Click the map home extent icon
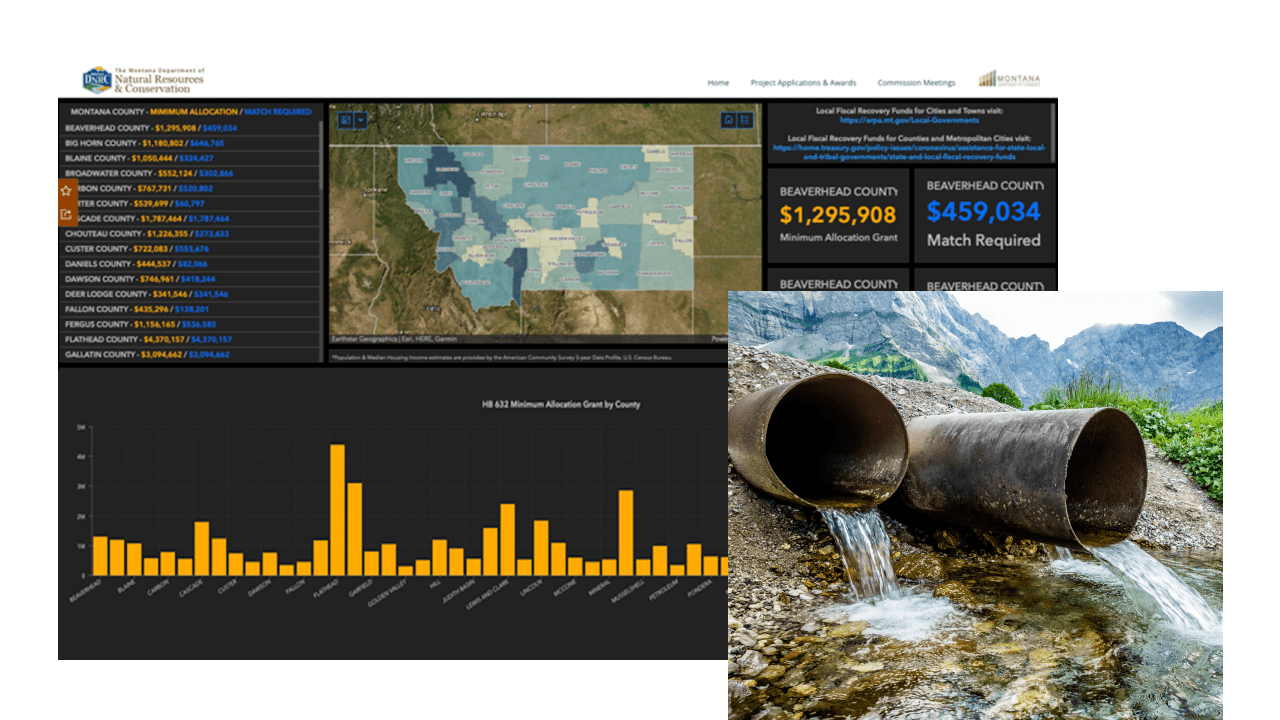The width and height of the screenshot is (1280, 720). (729, 120)
